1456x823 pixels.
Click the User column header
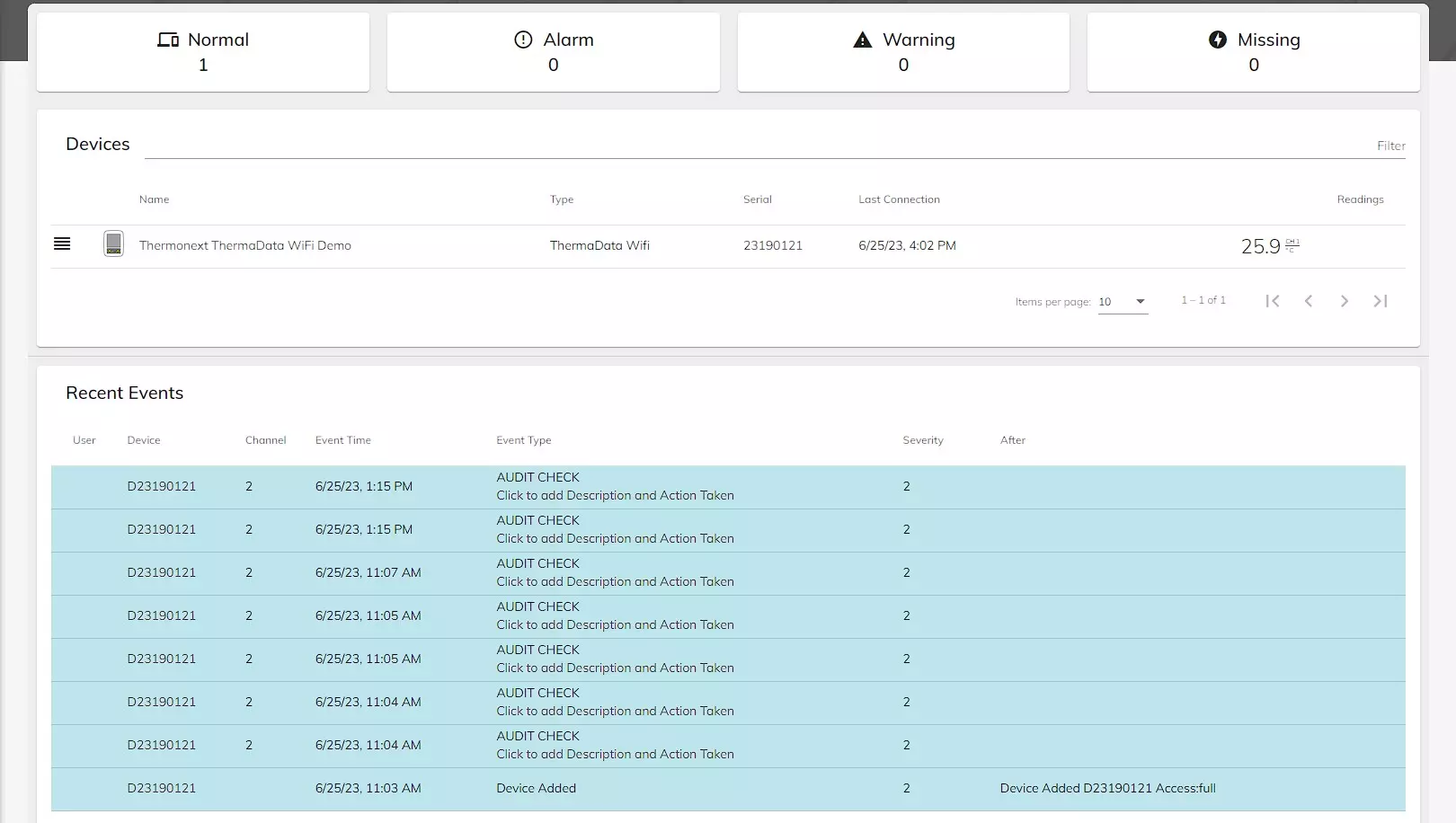(x=84, y=440)
